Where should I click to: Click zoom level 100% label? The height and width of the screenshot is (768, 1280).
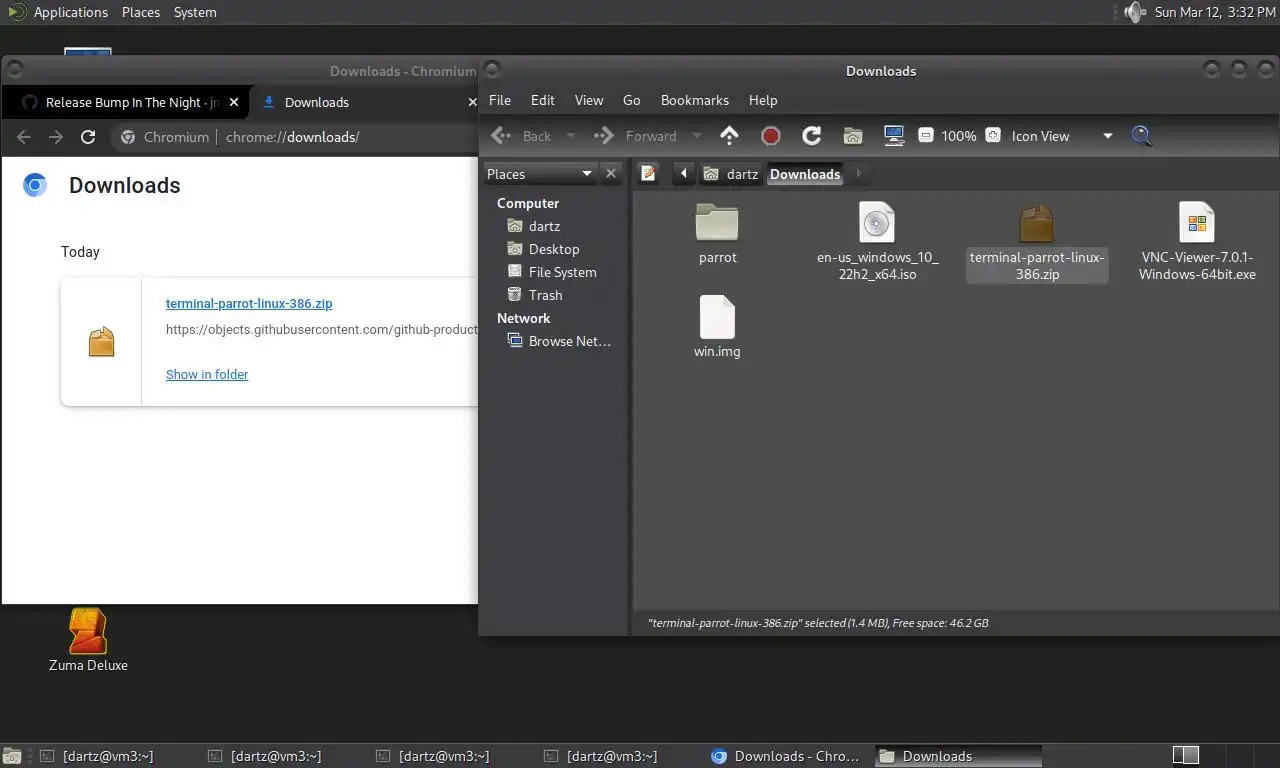point(959,136)
